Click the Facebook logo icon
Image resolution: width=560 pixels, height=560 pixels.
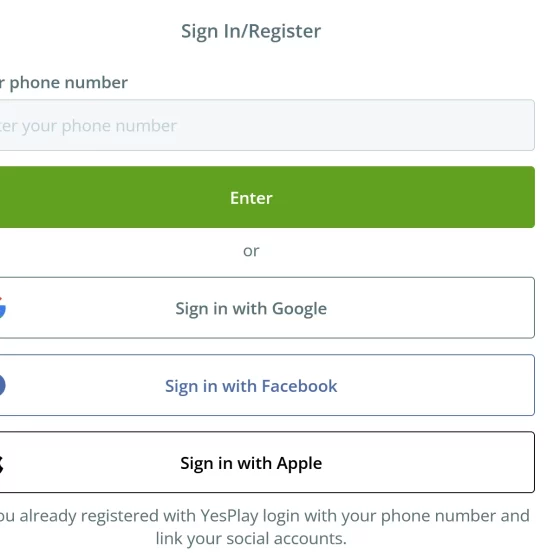tap(2, 385)
